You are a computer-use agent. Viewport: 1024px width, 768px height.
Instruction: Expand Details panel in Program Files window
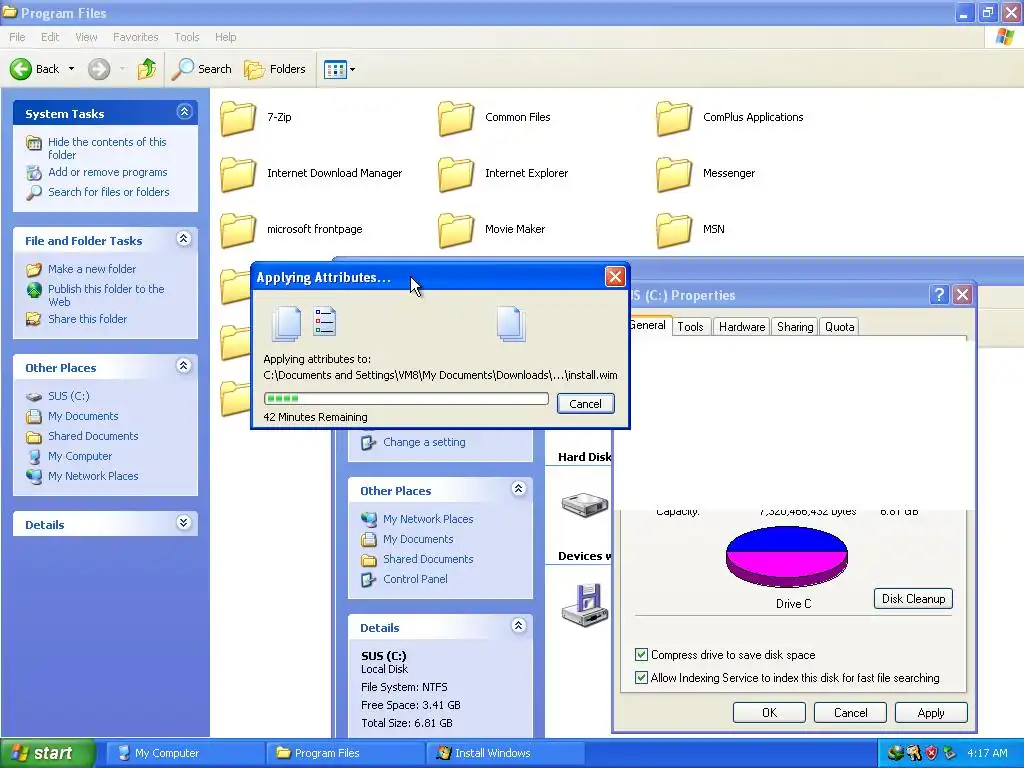tap(184, 522)
